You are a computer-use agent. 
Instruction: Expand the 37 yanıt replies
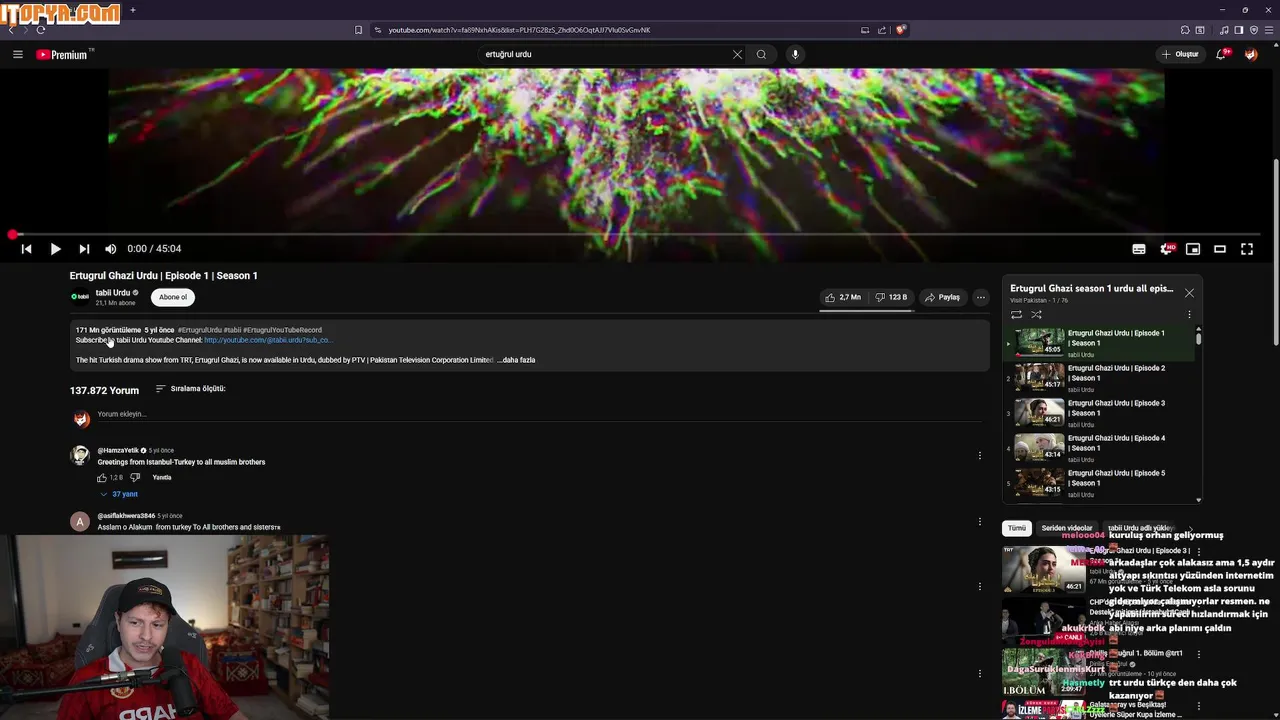click(119, 494)
